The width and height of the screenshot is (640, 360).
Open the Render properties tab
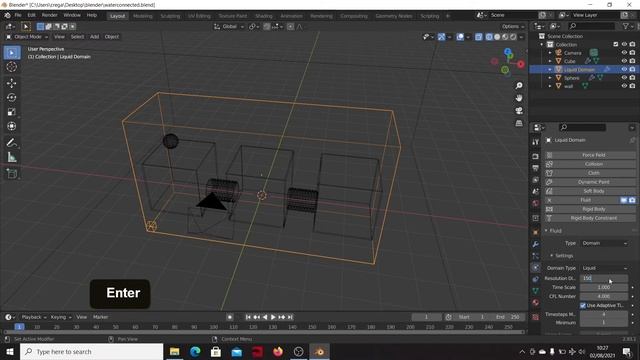point(536,156)
